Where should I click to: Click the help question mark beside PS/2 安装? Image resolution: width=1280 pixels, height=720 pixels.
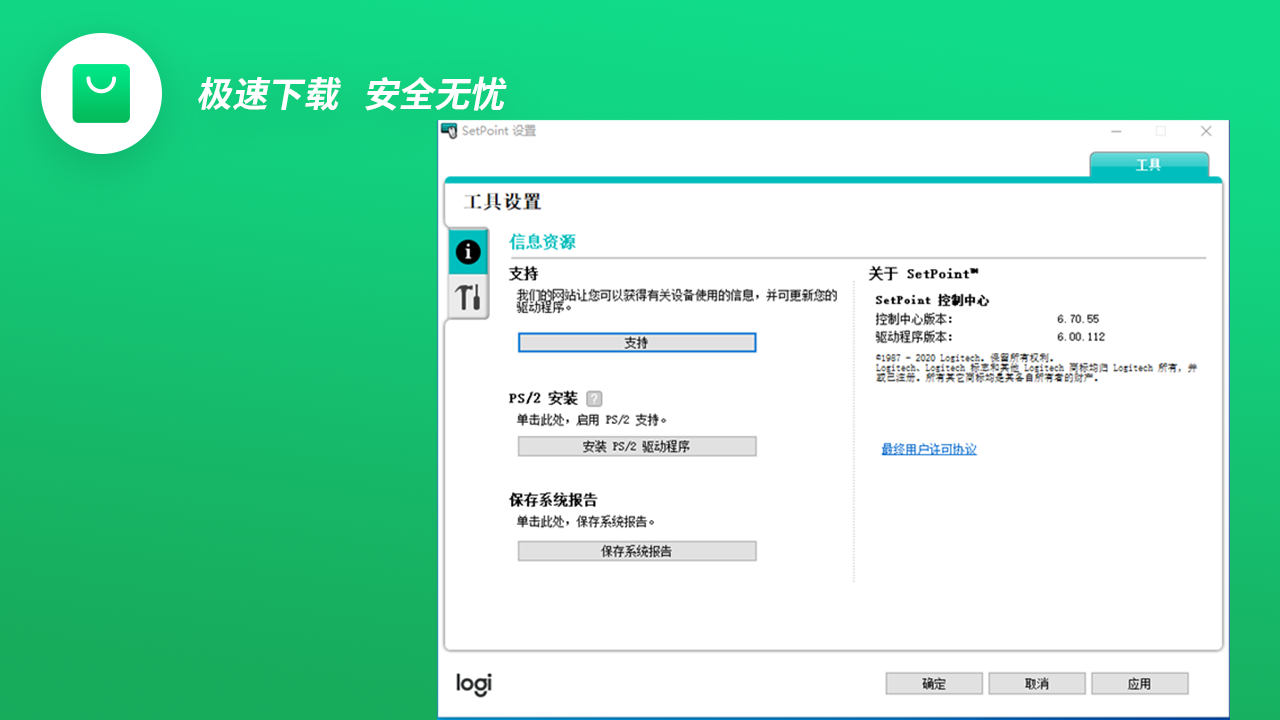[593, 398]
